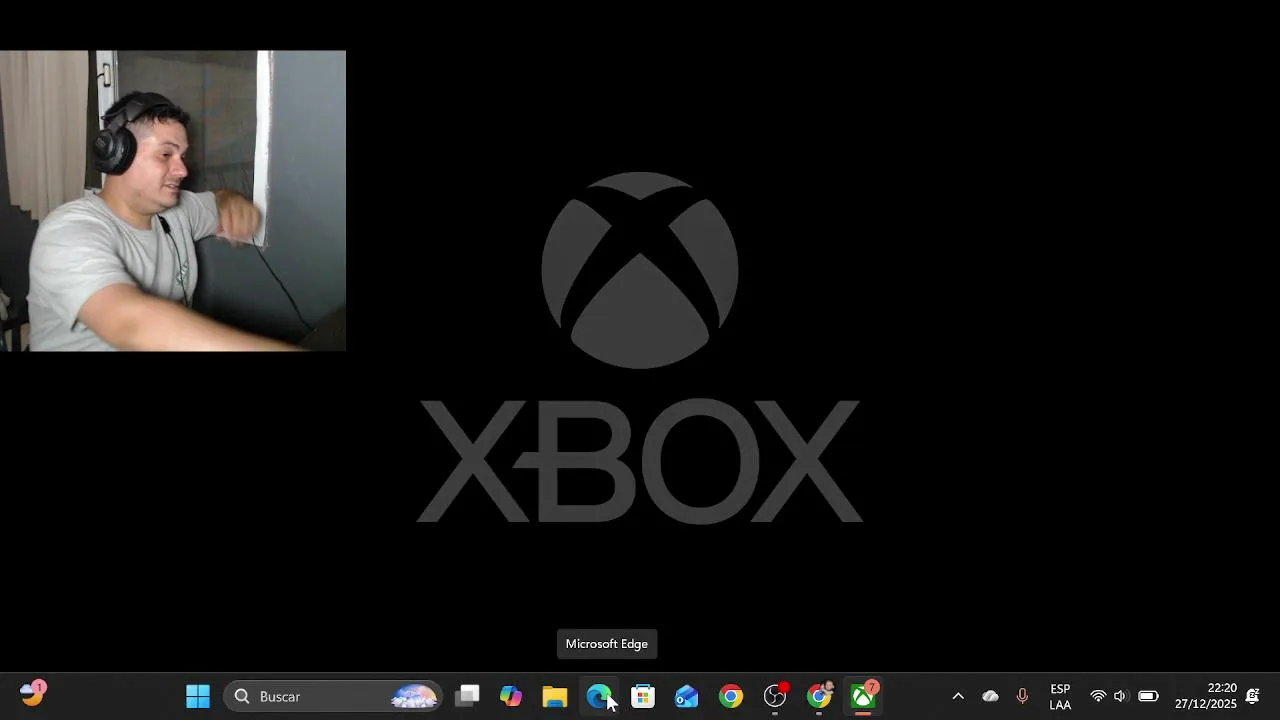The image size is (1280, 720).
Task: Open Task View in the taskbar
Action: pyautogui.click(x=467, y=696)
